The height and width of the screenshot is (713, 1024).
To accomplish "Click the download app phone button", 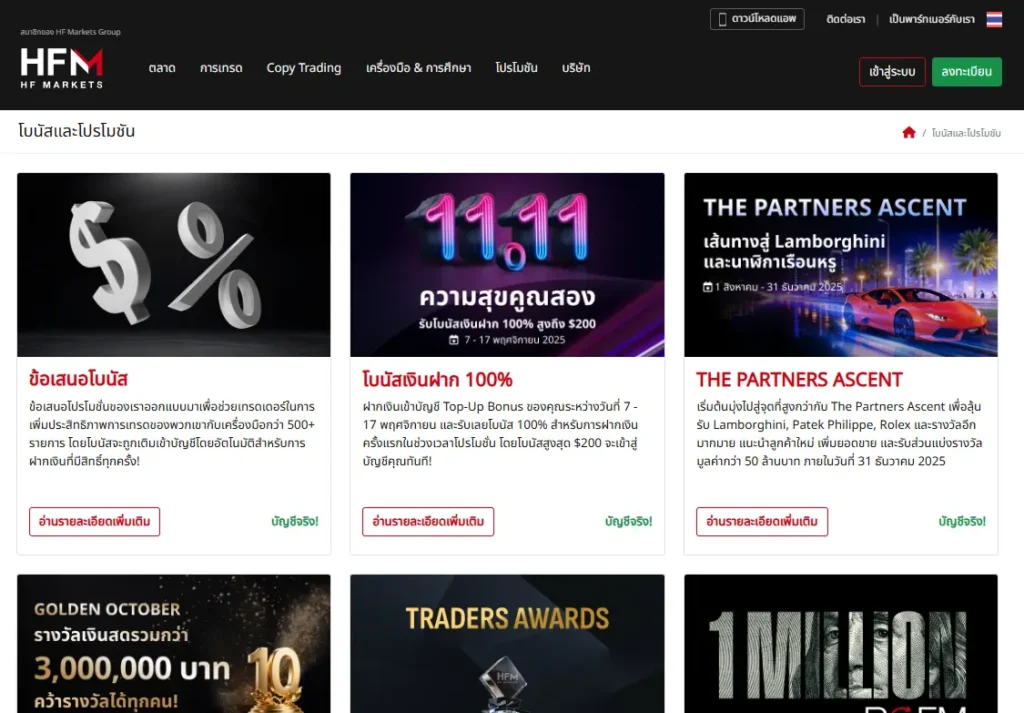I will 757,19.
